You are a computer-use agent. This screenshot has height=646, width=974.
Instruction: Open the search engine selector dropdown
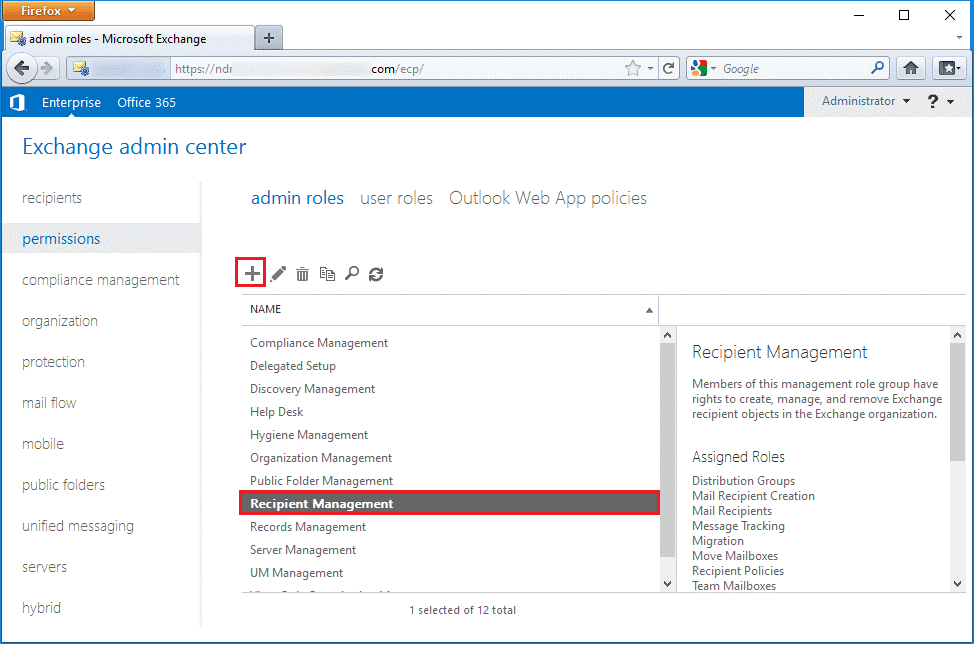point(713,69)
